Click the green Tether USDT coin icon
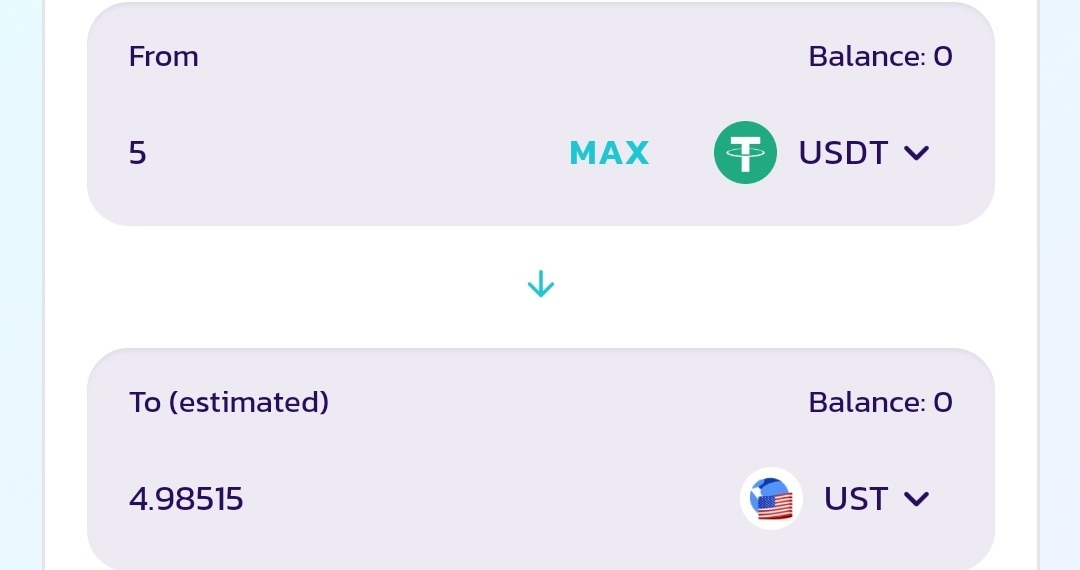This screenshot has width=1080, height=570. [745, 152]
